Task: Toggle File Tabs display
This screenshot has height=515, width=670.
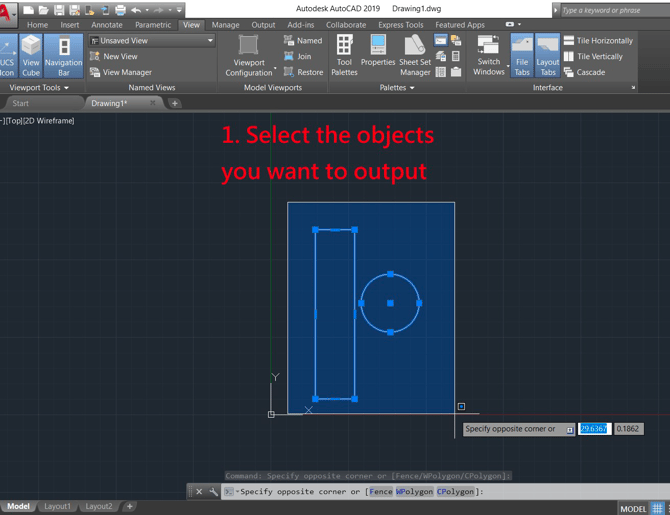Action: tap(522, 55)
